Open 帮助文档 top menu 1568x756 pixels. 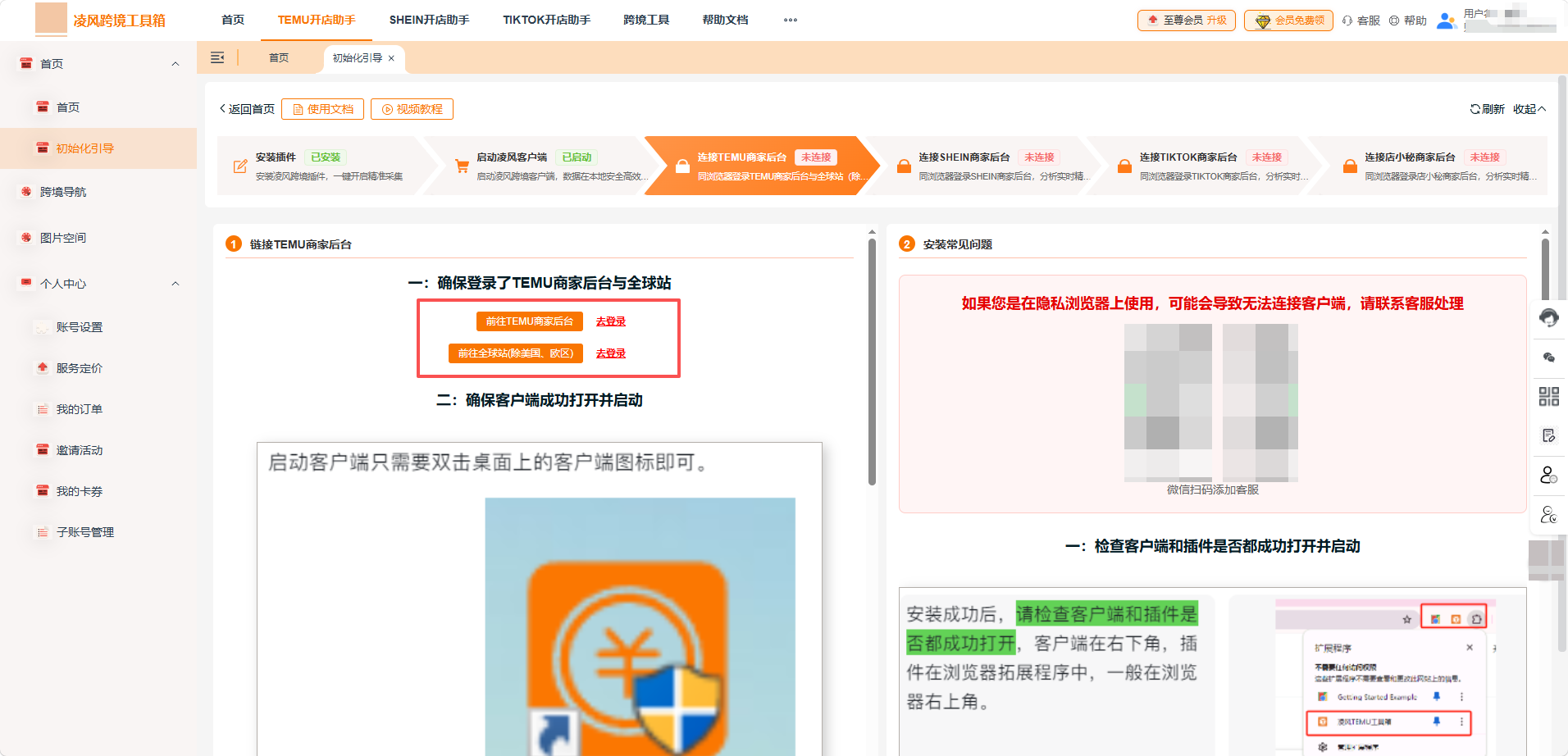(725, 20)
